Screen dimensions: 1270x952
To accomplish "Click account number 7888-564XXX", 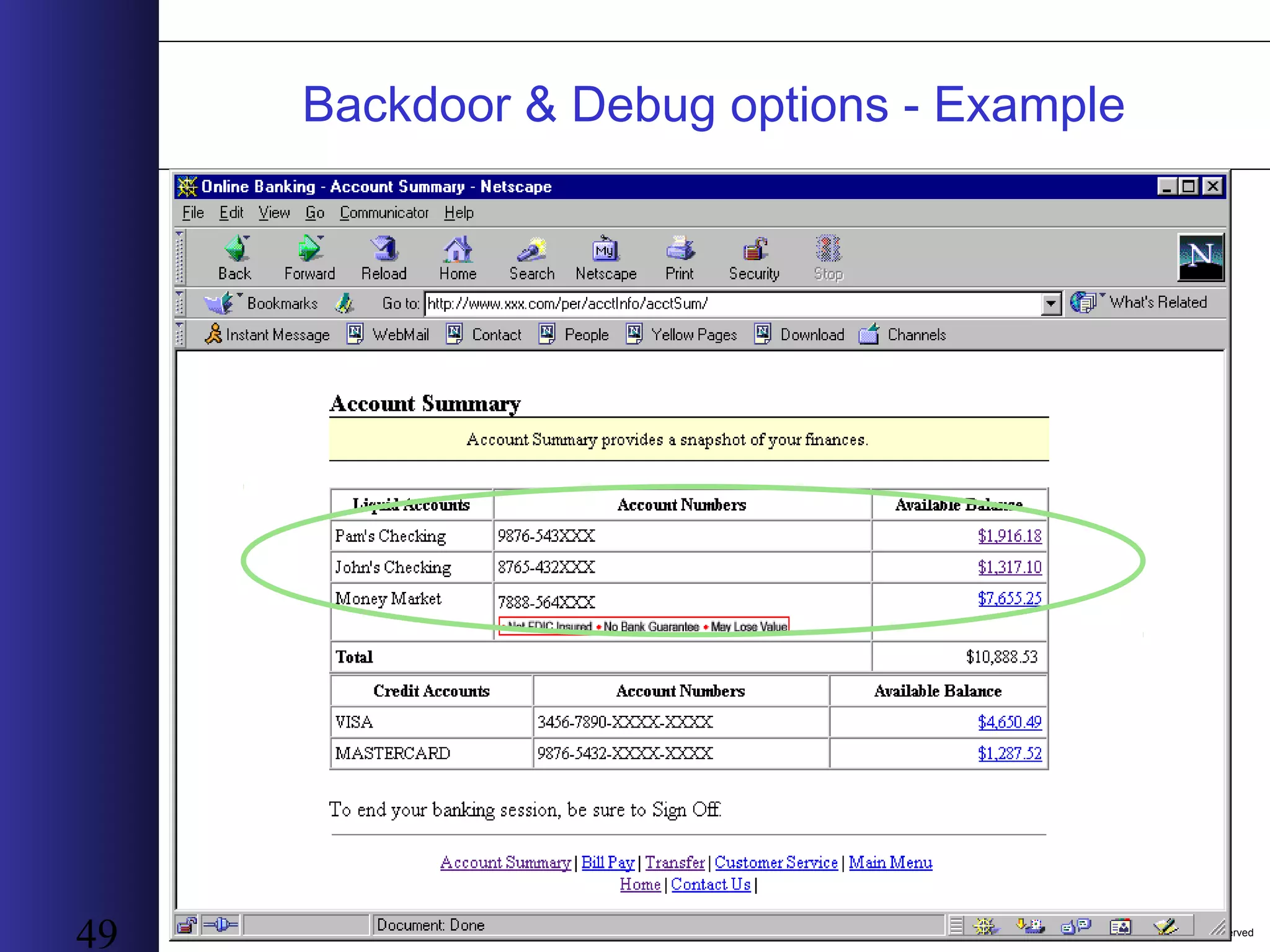I will 546,601.
